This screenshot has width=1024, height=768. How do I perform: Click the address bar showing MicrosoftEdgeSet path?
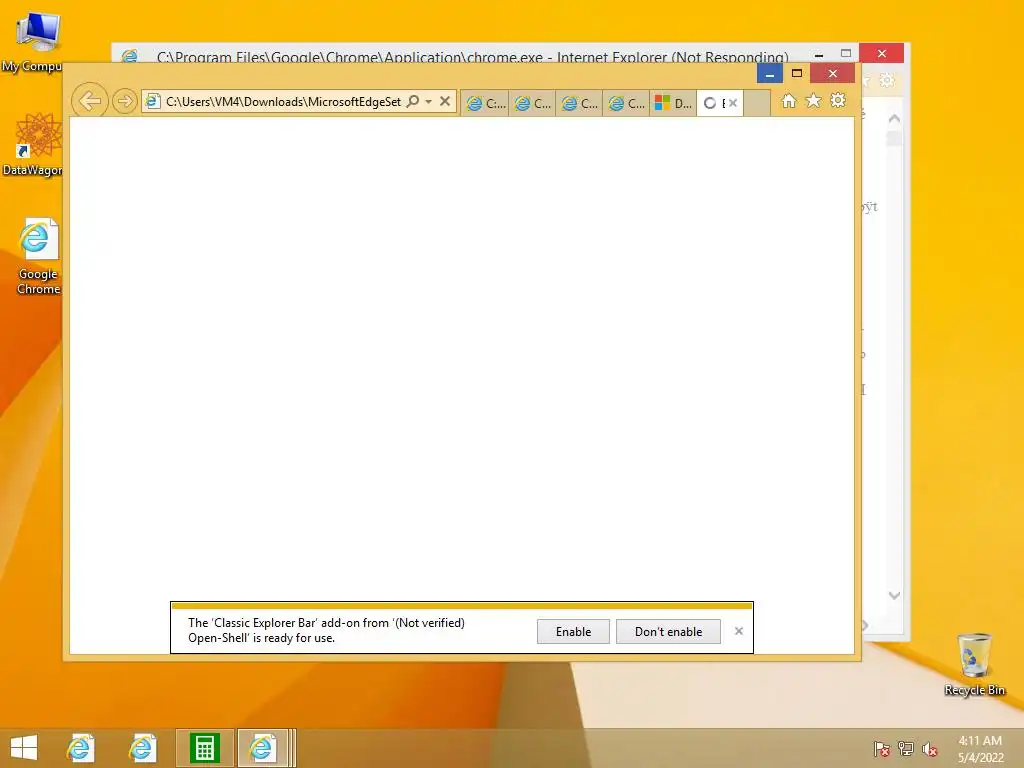282,101
